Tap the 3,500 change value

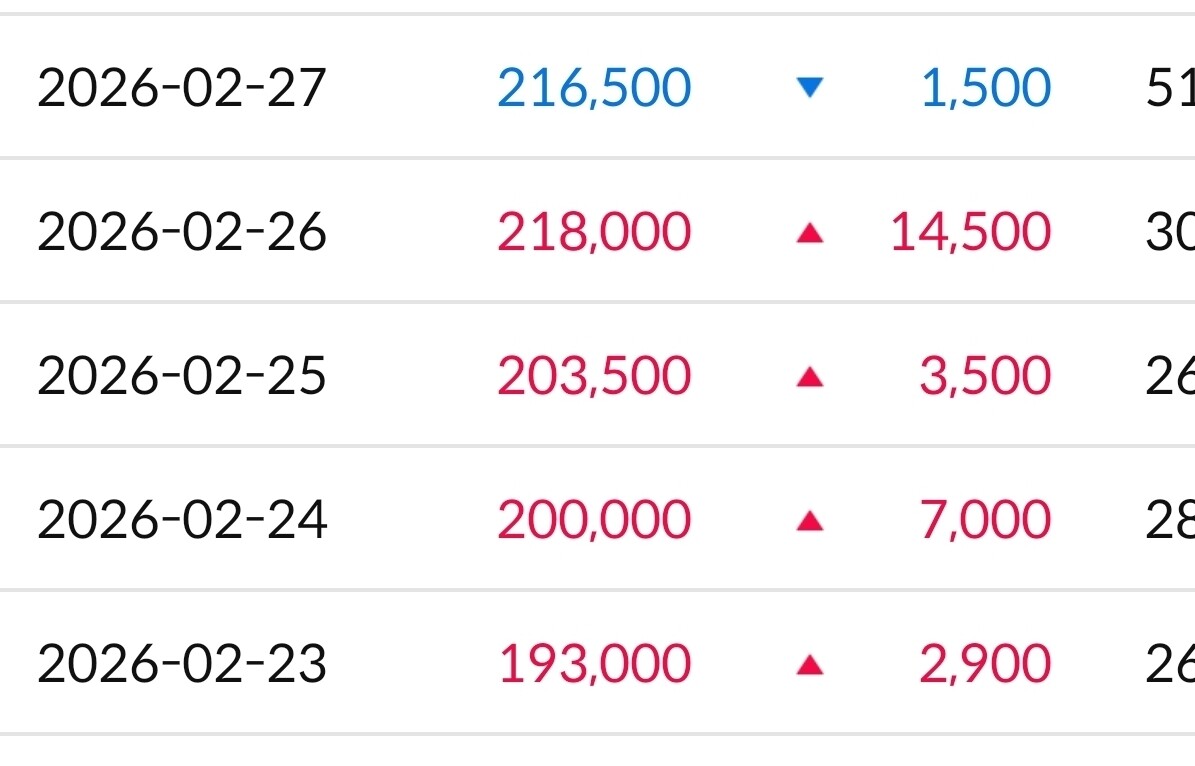coord(985,376)
